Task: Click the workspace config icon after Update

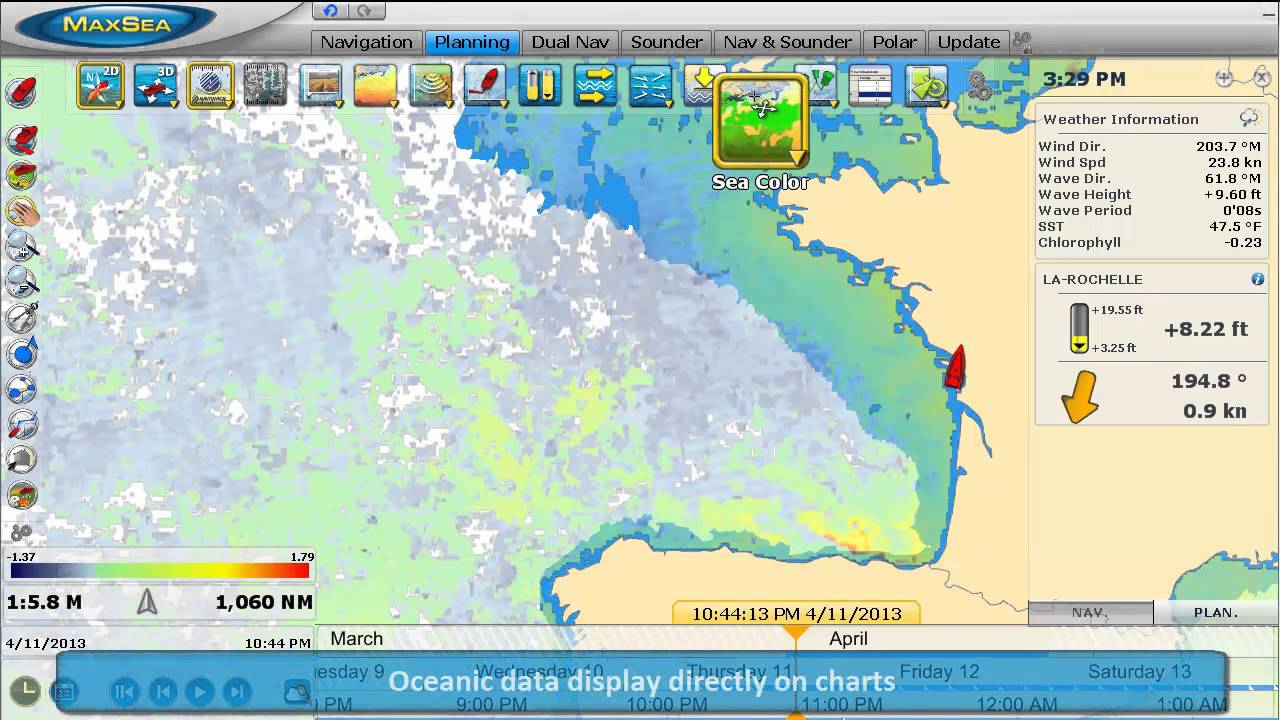Action: (1022, 42)
